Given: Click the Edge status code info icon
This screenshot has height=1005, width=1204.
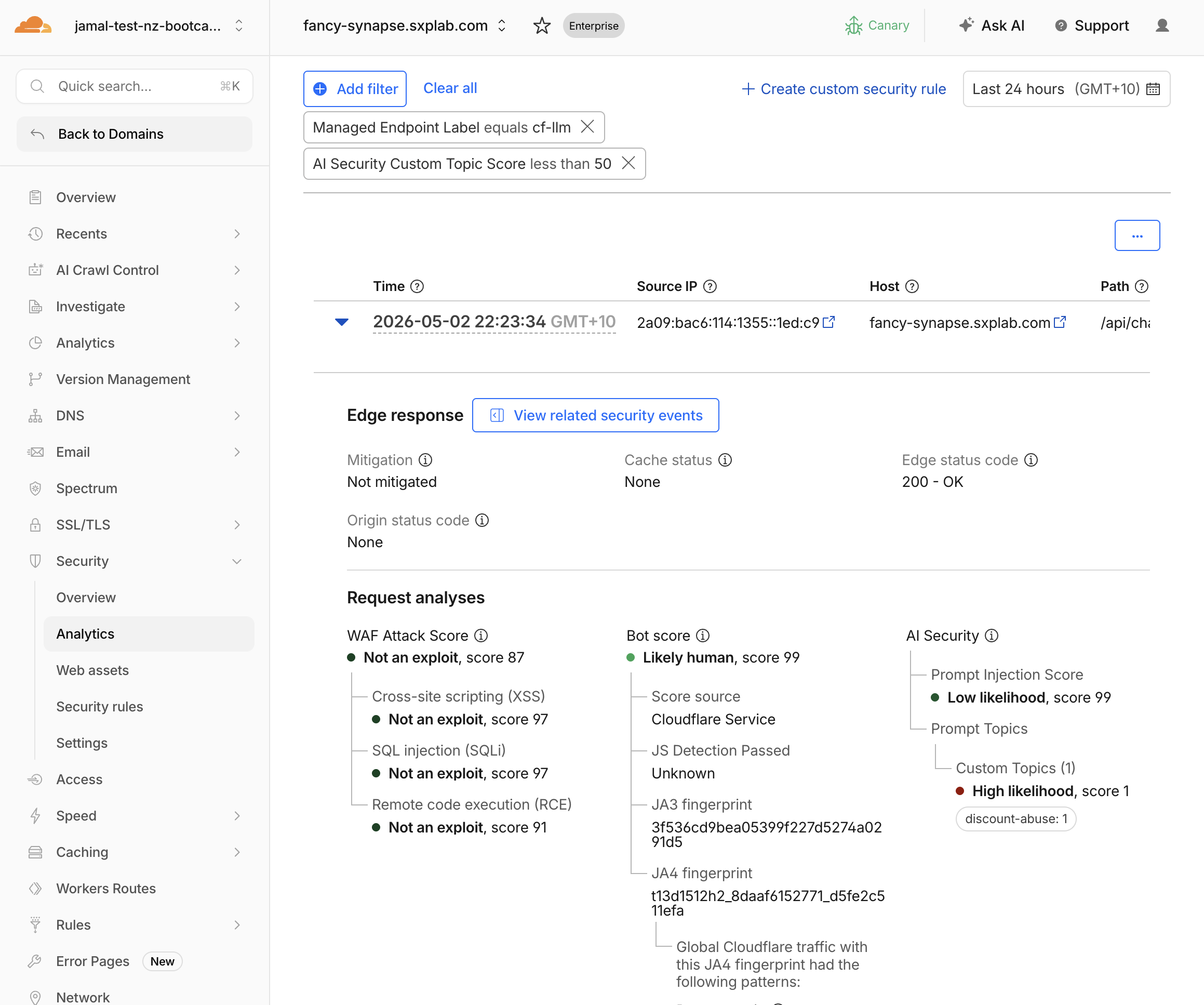Looking at the screenshot, I should (1031, 460).
